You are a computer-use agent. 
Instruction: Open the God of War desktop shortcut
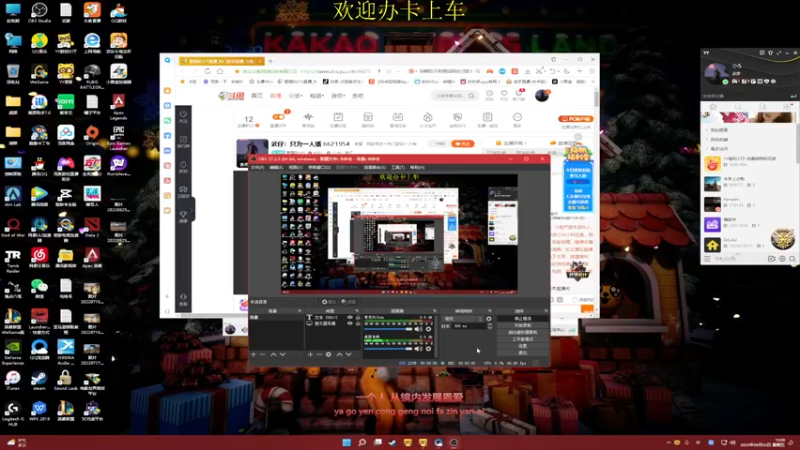13,228
